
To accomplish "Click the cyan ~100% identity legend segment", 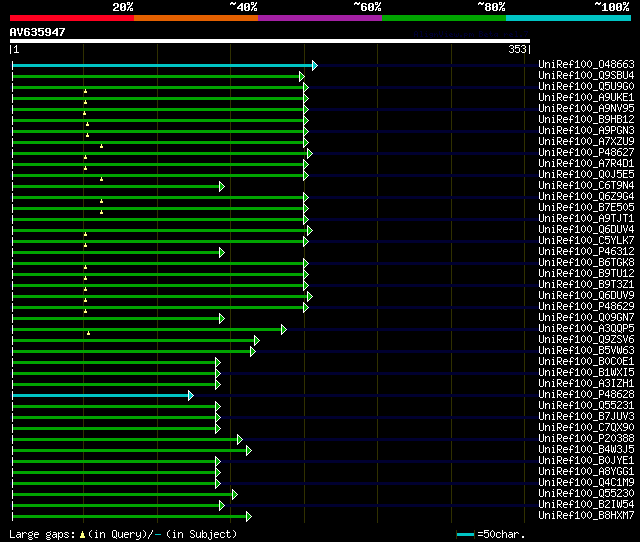I will point(569,18).
